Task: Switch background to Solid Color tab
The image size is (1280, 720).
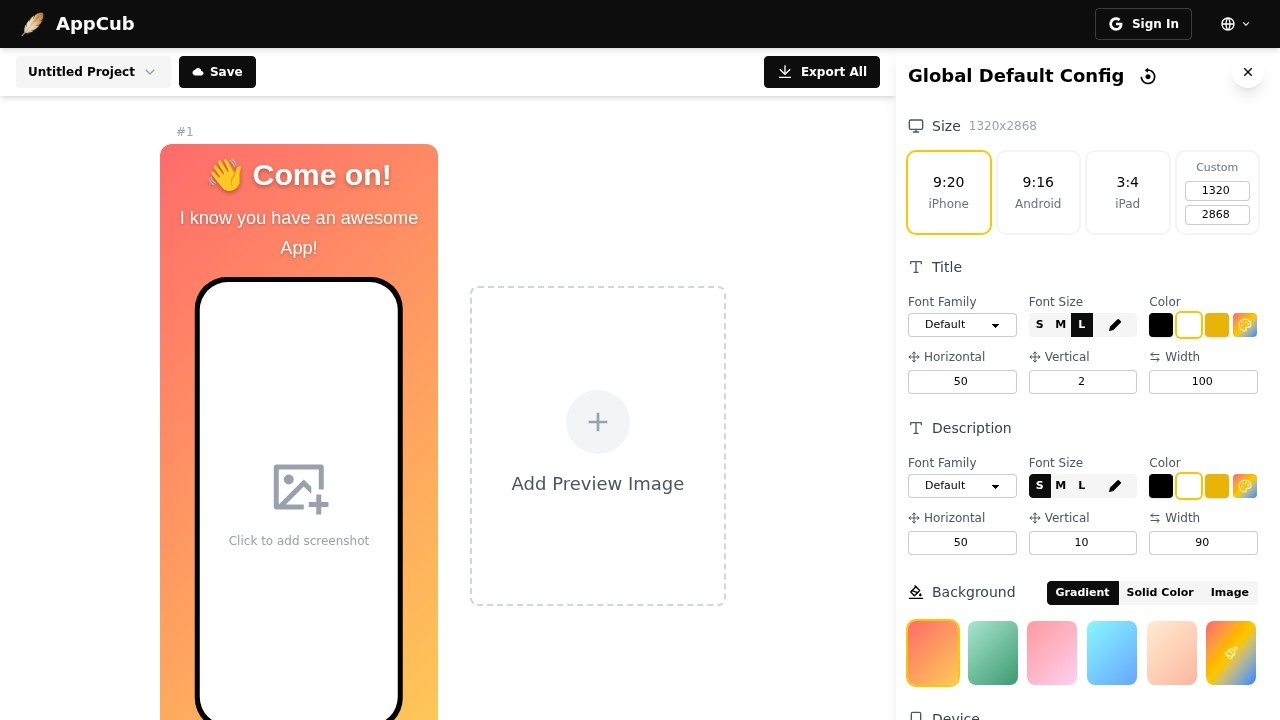Action: click(x=1159, y=593)
